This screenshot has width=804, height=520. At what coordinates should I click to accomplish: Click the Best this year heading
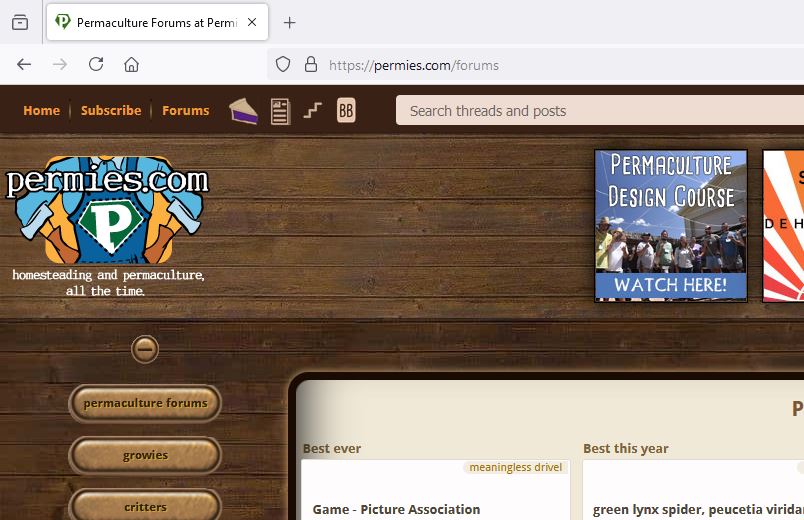626,449
